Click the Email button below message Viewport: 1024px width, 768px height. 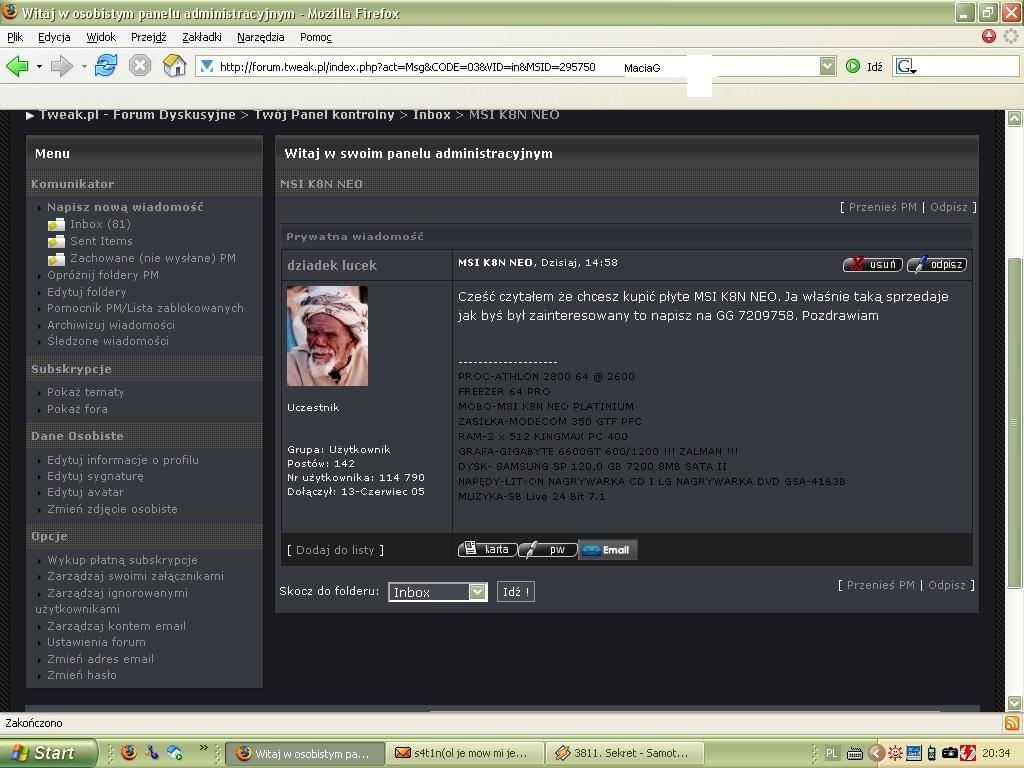coord(607,550)
